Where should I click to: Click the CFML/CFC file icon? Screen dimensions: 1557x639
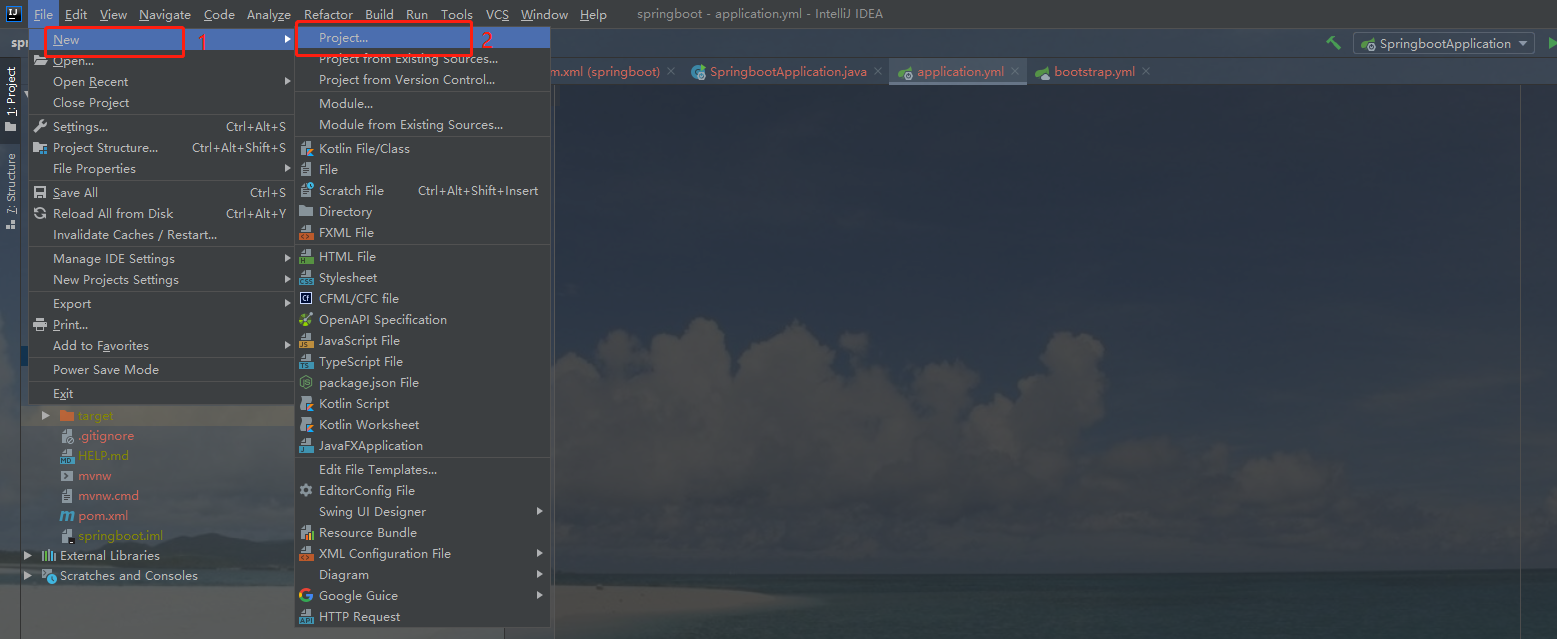click(306, 299)
